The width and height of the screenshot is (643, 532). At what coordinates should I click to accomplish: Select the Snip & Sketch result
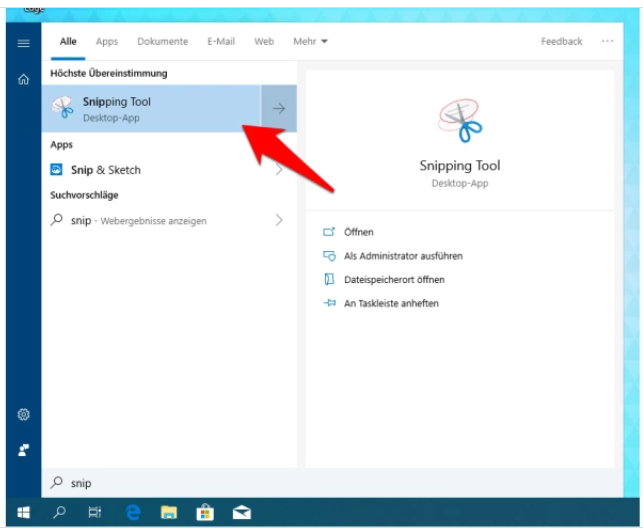[x=169, y=169]
